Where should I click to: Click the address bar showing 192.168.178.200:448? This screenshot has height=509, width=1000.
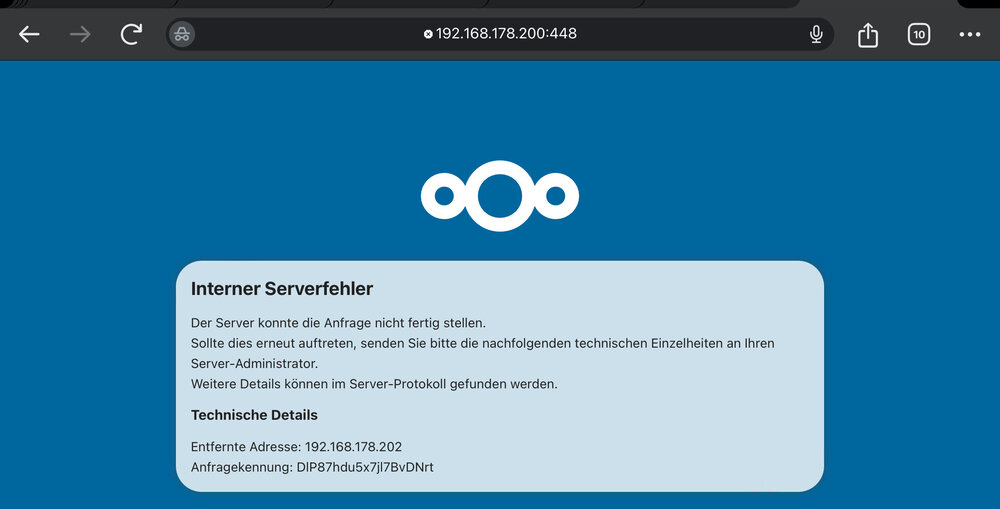(500, 34)
